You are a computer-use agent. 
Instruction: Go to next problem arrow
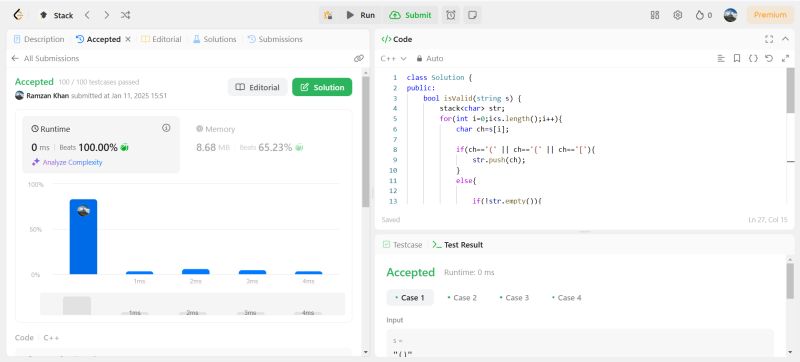[106, 15]
